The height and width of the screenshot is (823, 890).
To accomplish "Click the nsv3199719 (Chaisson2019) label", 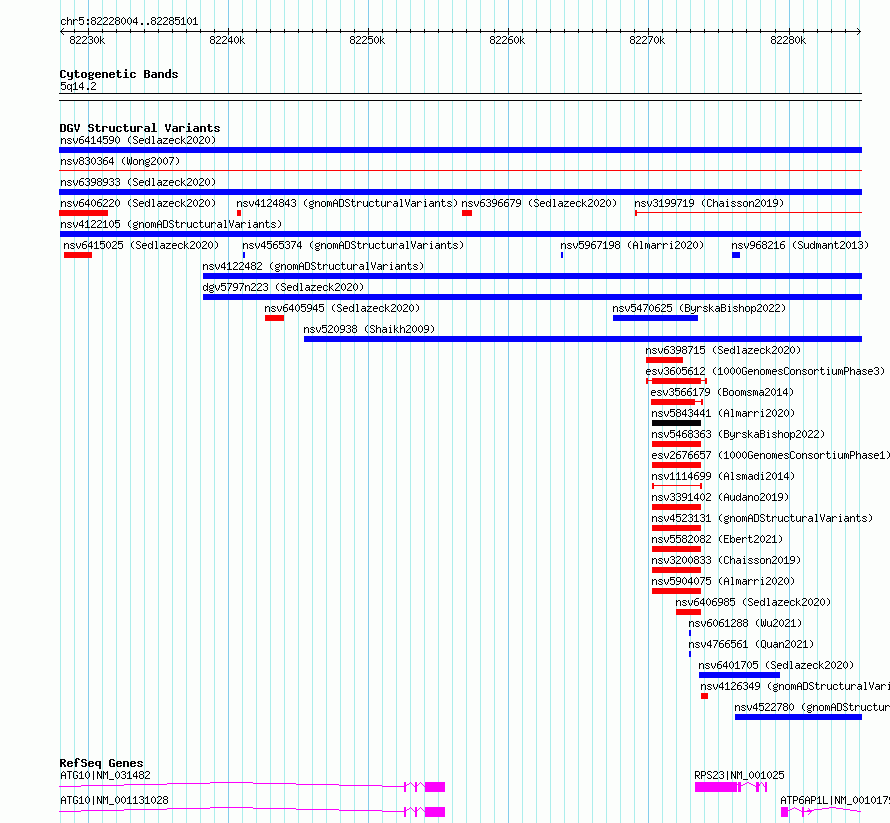I will (x=709, y=203).
